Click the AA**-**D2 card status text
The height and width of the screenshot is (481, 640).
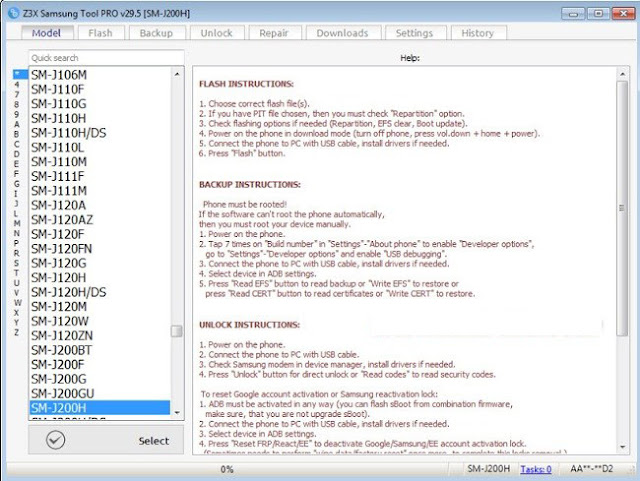591,469
